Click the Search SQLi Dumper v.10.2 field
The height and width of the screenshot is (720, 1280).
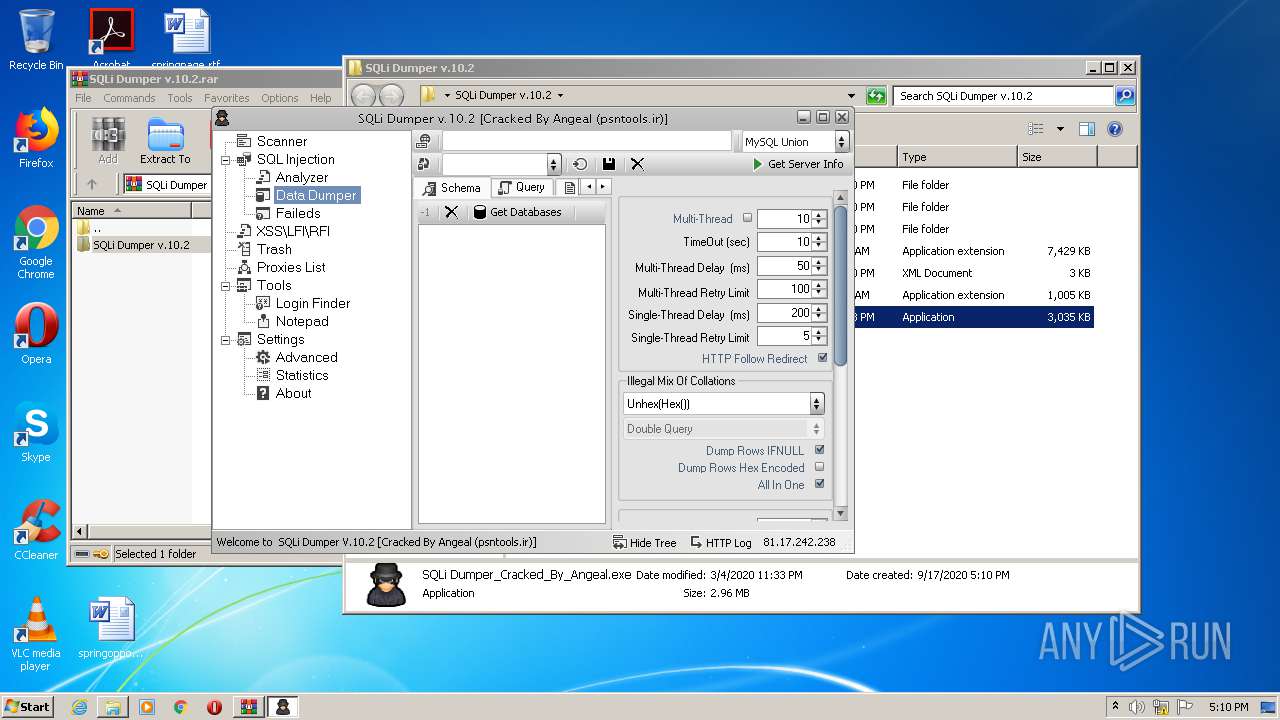click(1004, 96)
